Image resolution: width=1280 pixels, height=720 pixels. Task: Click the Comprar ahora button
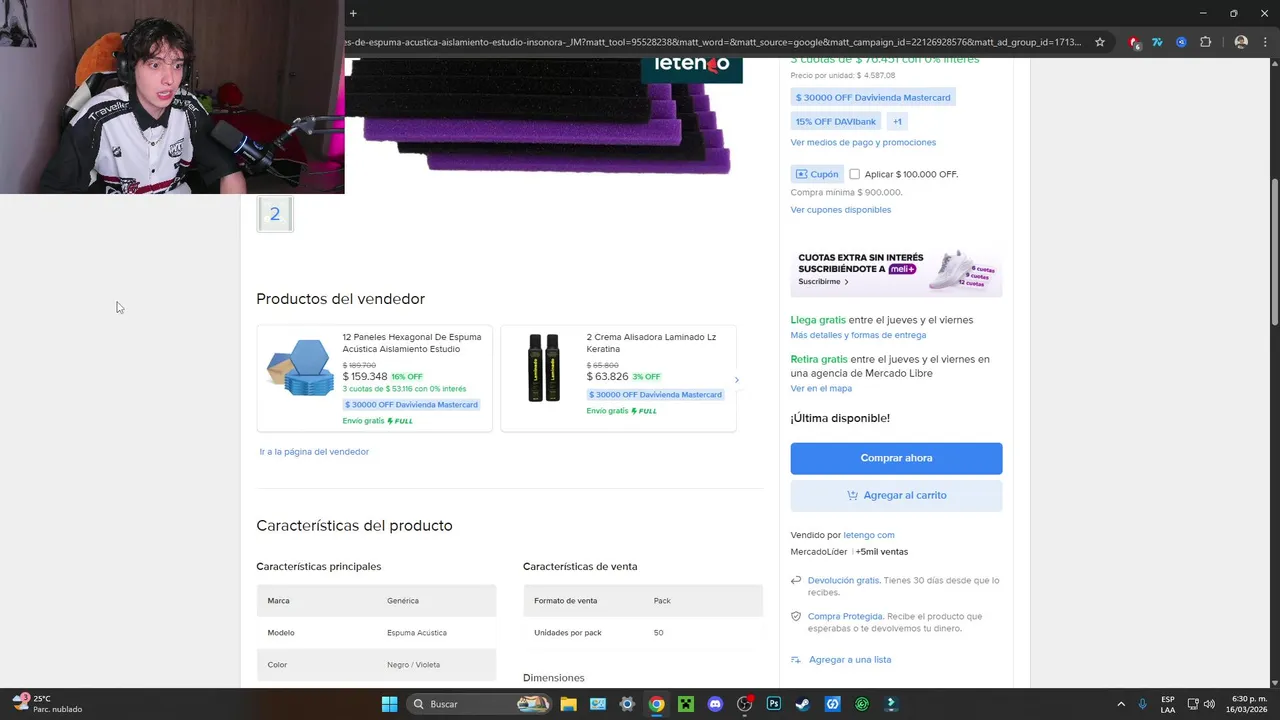[896, 458]
